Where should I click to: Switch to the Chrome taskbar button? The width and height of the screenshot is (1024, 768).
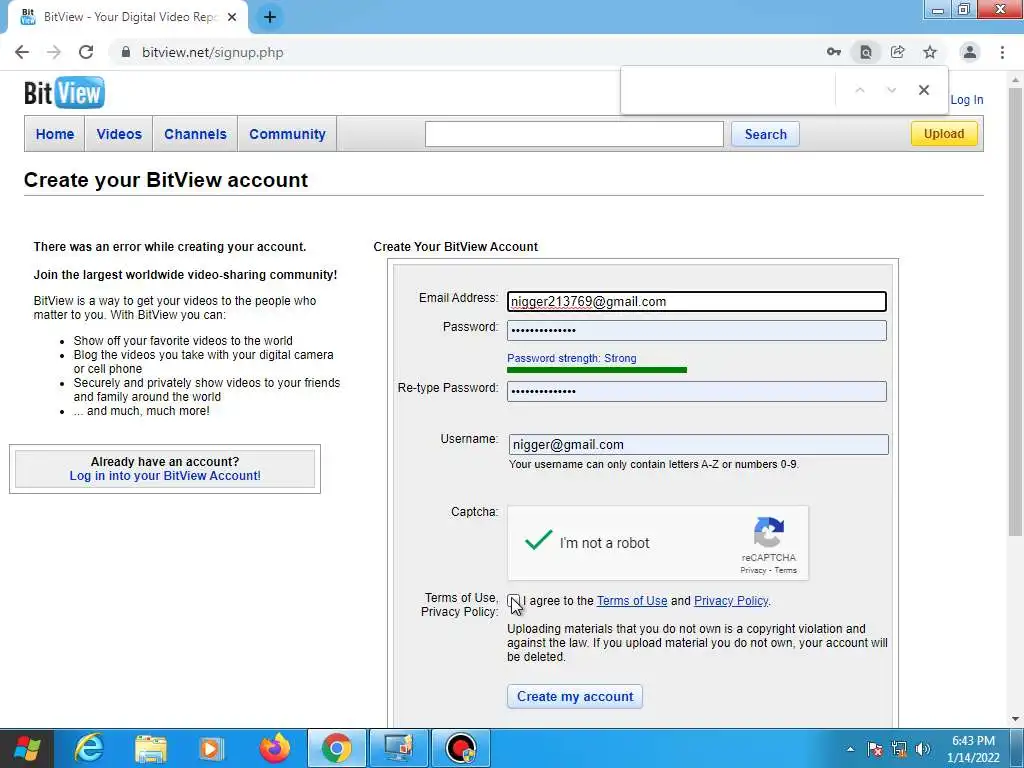(336, 748)
